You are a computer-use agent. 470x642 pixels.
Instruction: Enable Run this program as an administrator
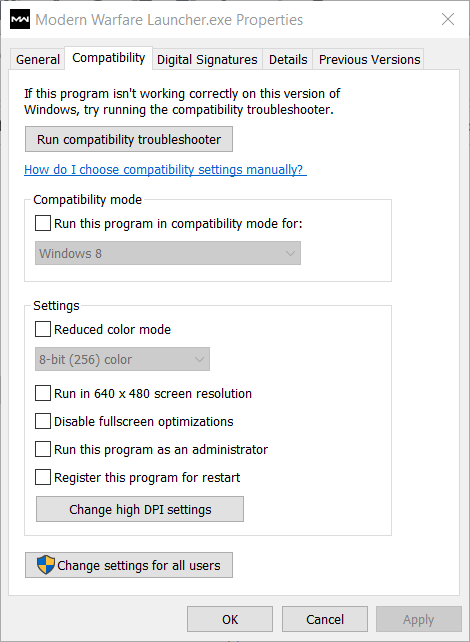tap(43, 449)
